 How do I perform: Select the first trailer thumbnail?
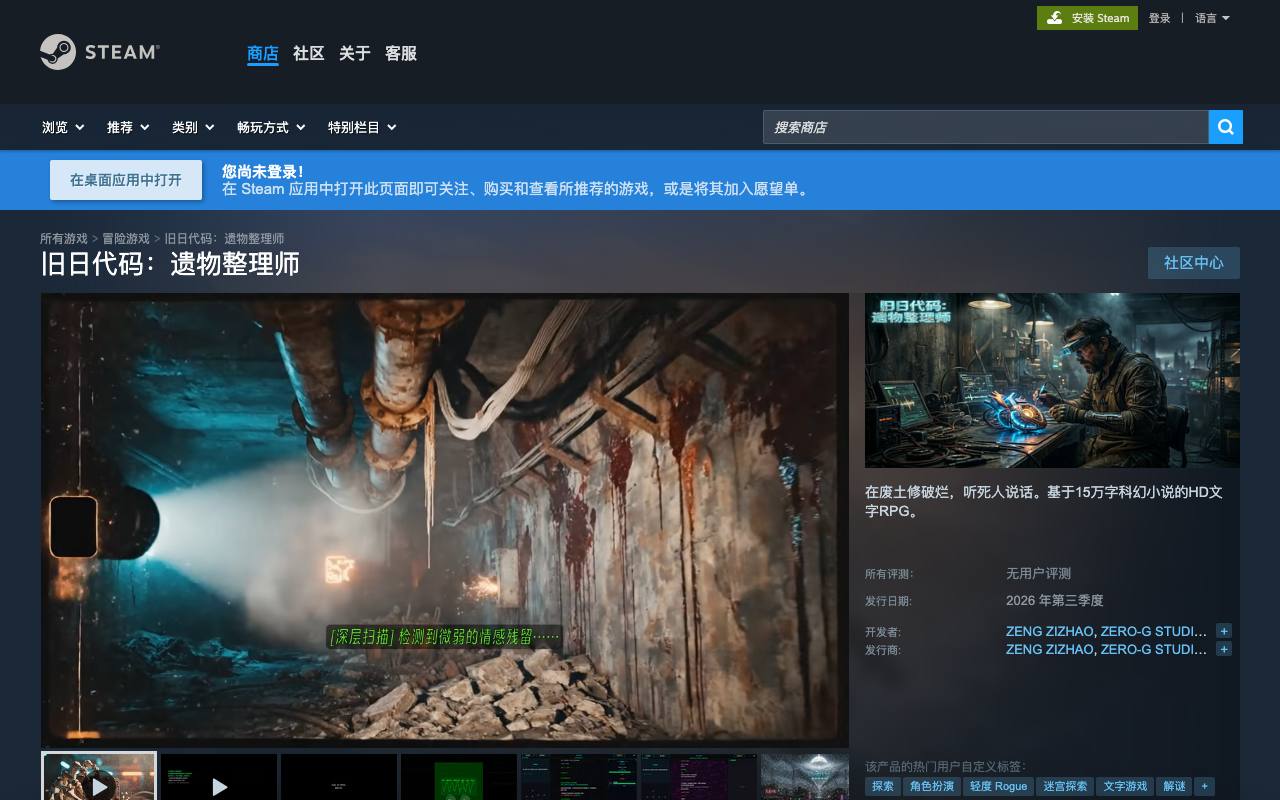[99, 777]
